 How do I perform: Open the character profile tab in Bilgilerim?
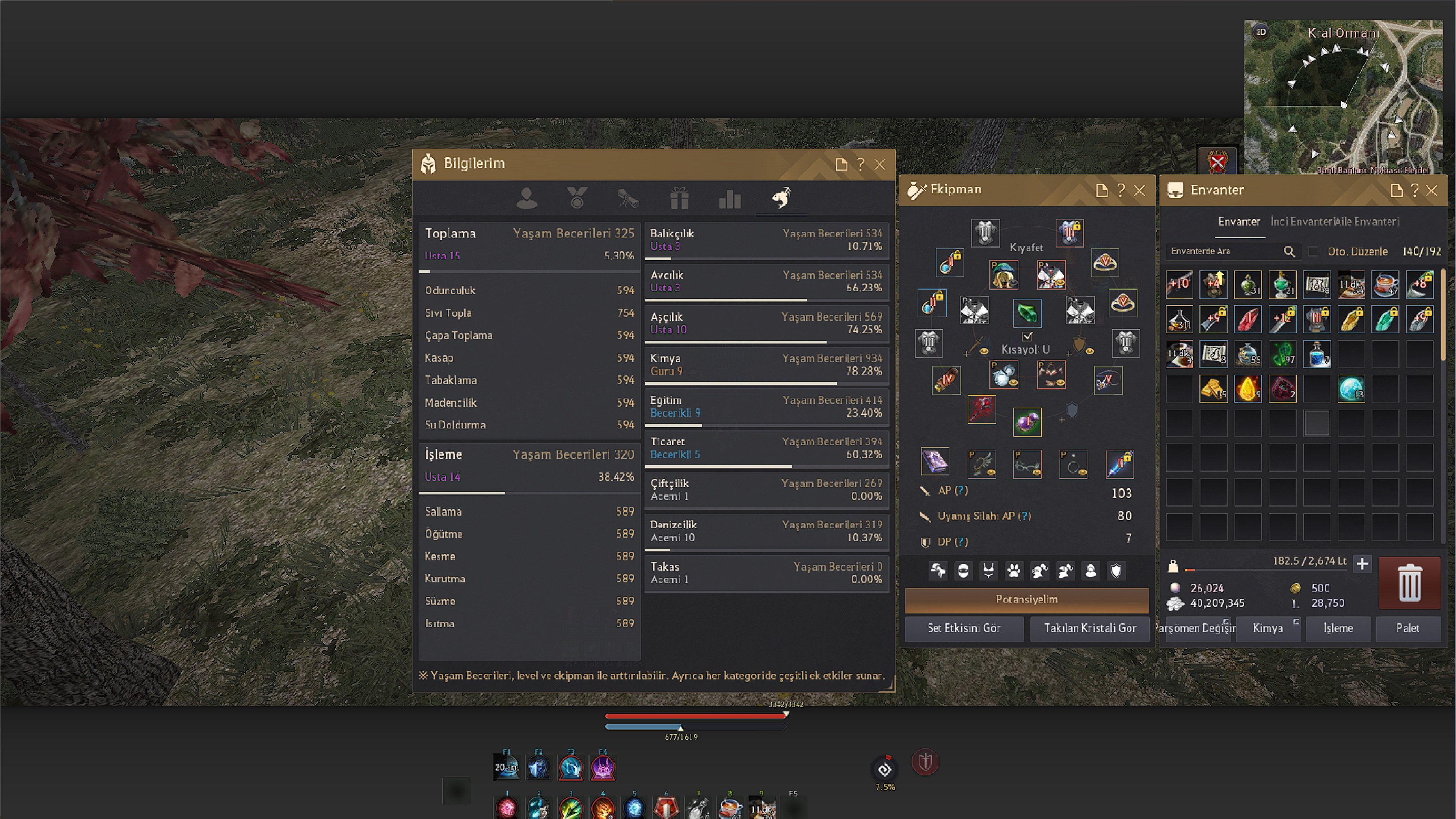[x=526, y=198]
